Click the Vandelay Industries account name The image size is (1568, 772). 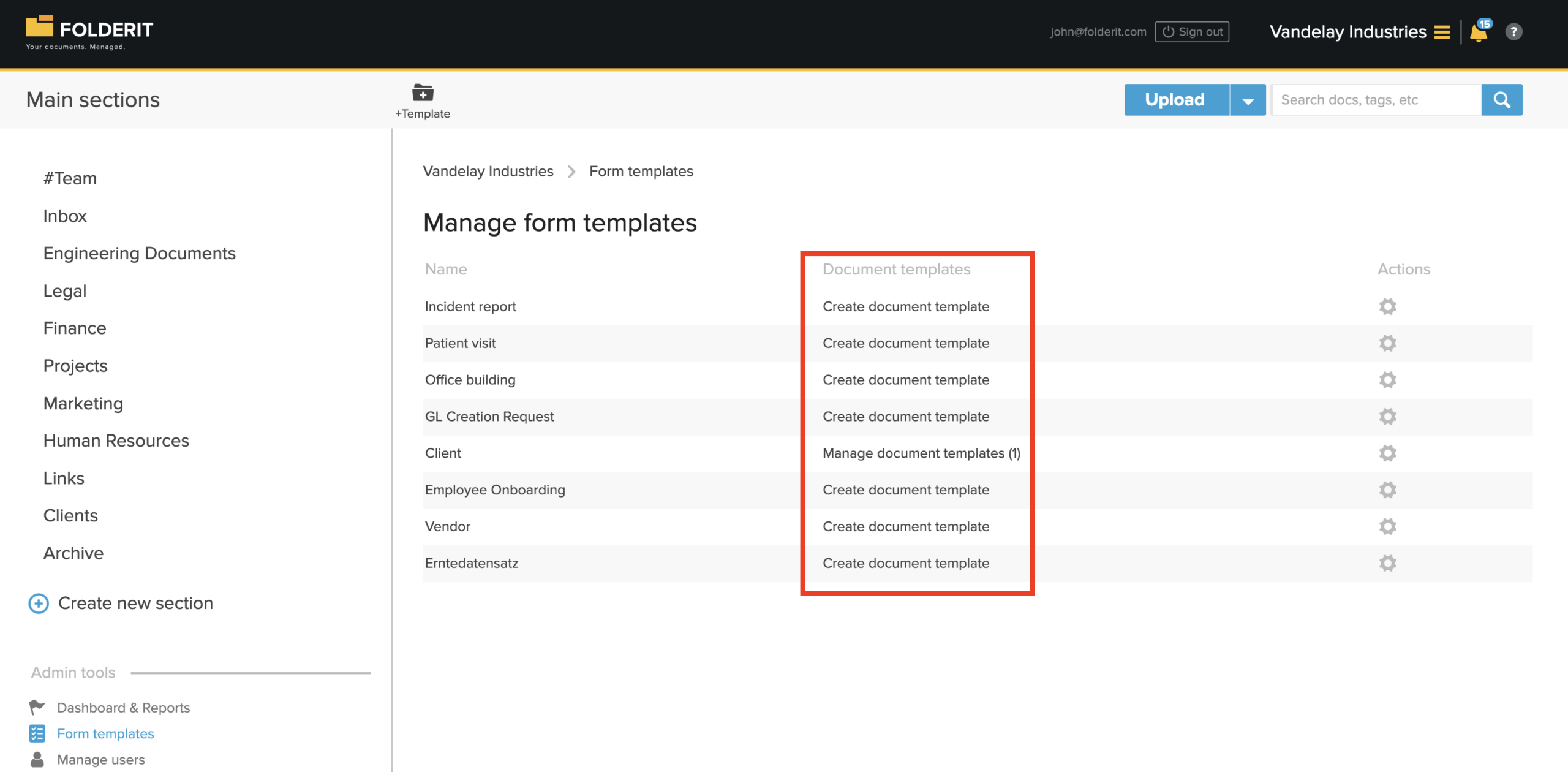pos(1348,32)
